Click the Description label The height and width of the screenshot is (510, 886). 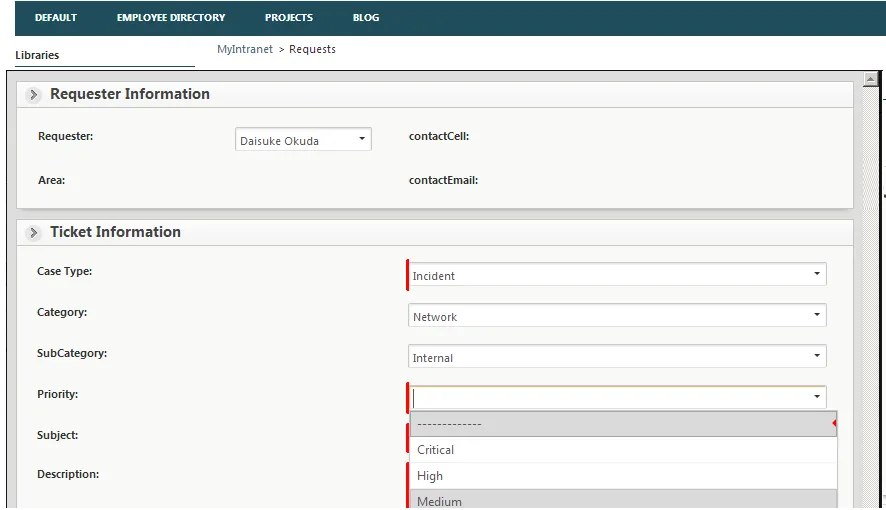(x=68, y=474)
